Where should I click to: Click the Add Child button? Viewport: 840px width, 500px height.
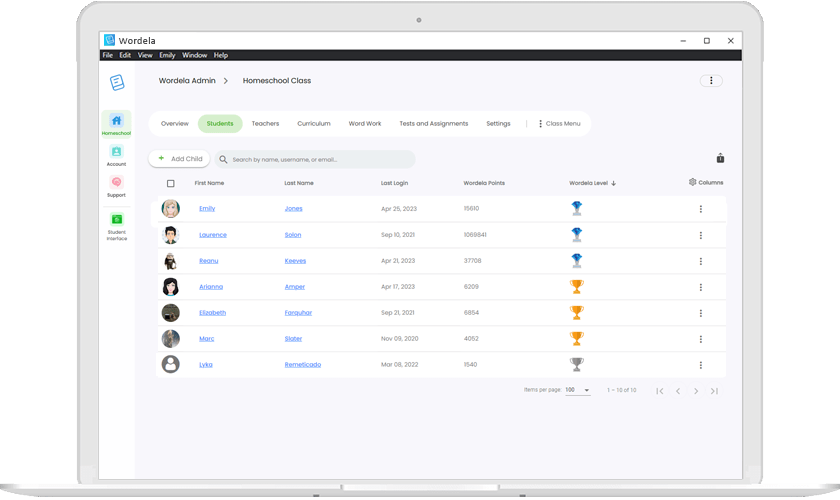click(179, 159)
